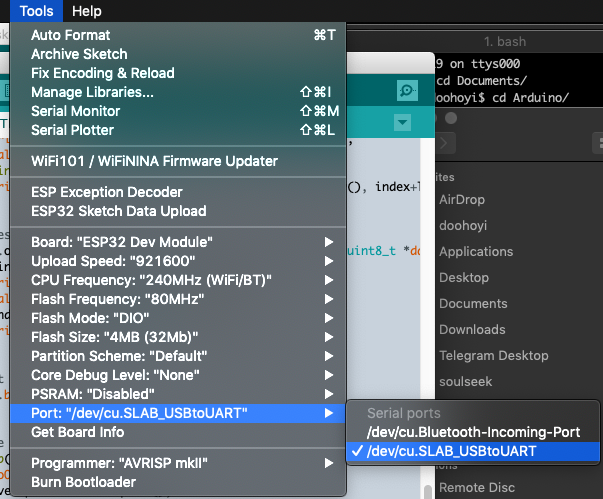603x499 pixels.
Task: Select Get Board Info
Action: click(78, 432)
